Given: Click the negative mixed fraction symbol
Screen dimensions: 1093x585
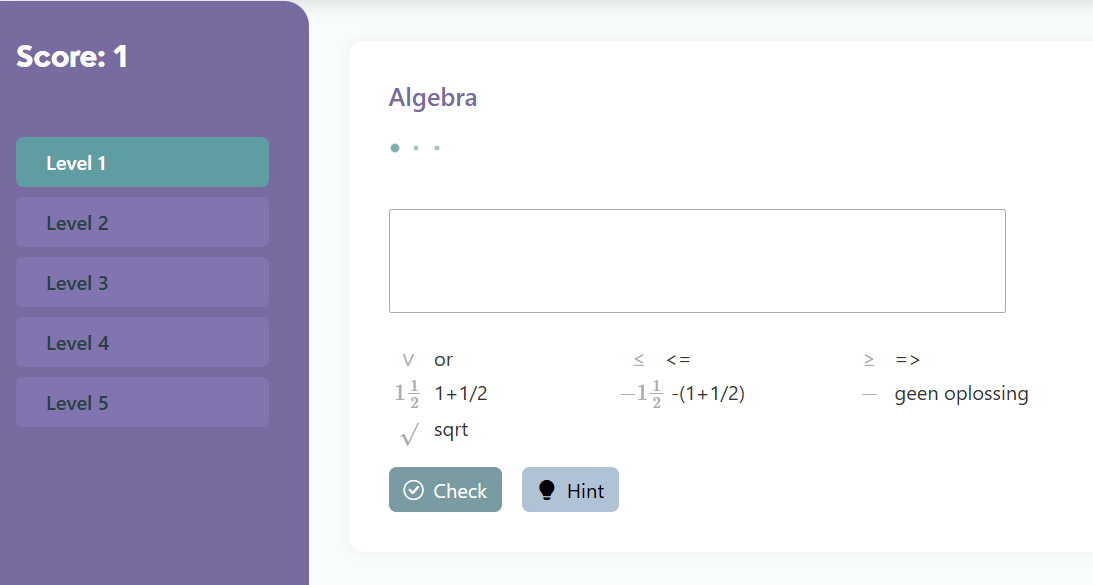Looking at the screenshot, I should coord(641,394).
